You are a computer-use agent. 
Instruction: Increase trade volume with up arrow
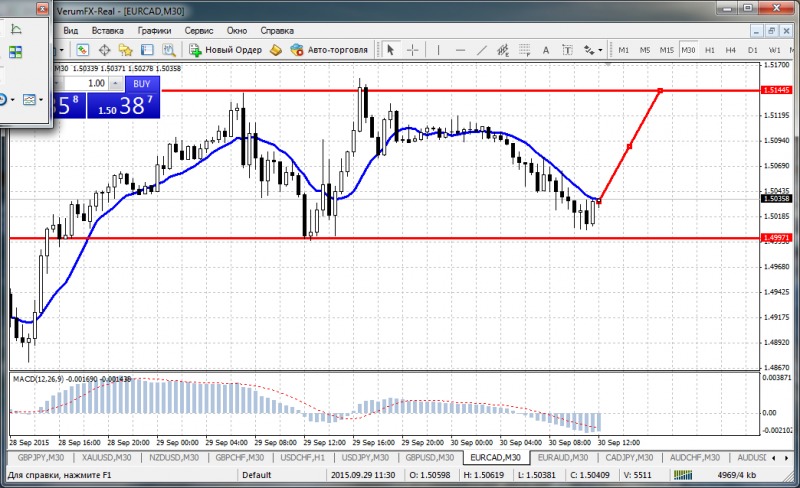point(116,83)
